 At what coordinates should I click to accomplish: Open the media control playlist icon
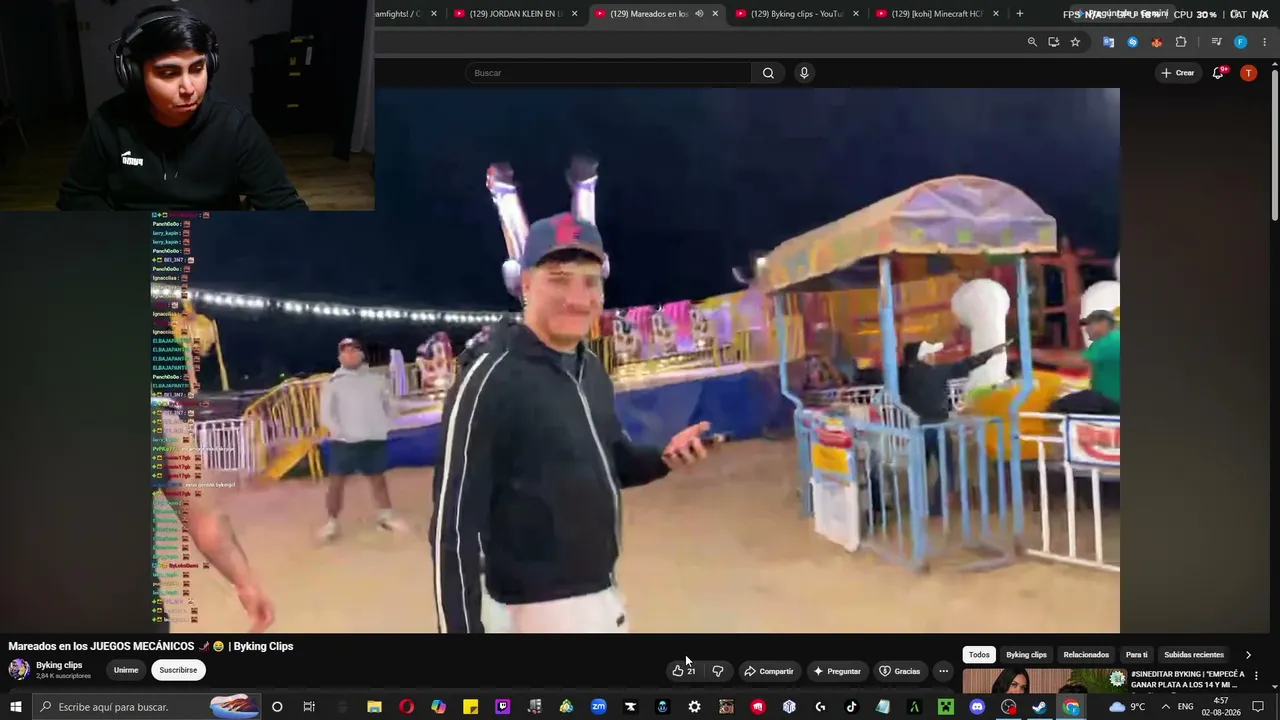1216,42
